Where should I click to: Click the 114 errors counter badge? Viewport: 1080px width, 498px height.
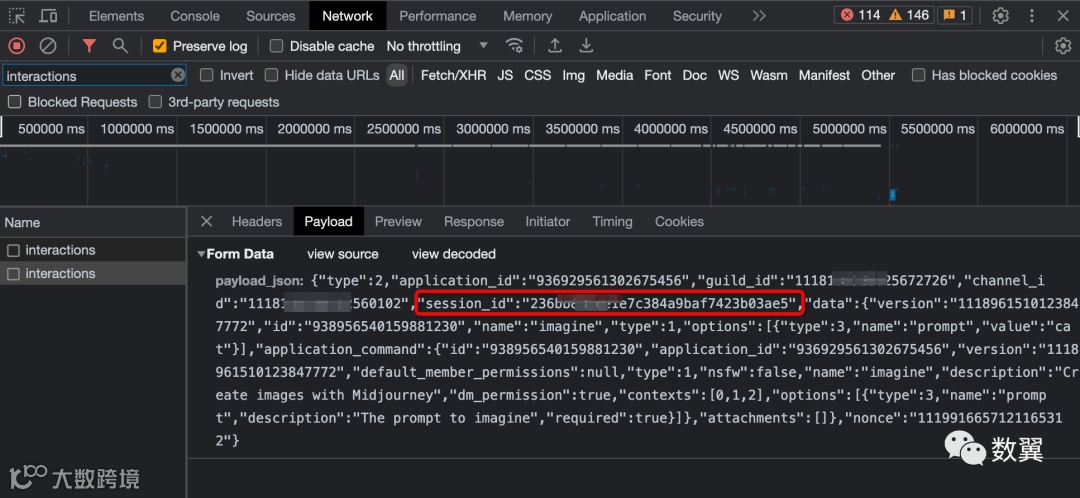(x=860, y=15)
